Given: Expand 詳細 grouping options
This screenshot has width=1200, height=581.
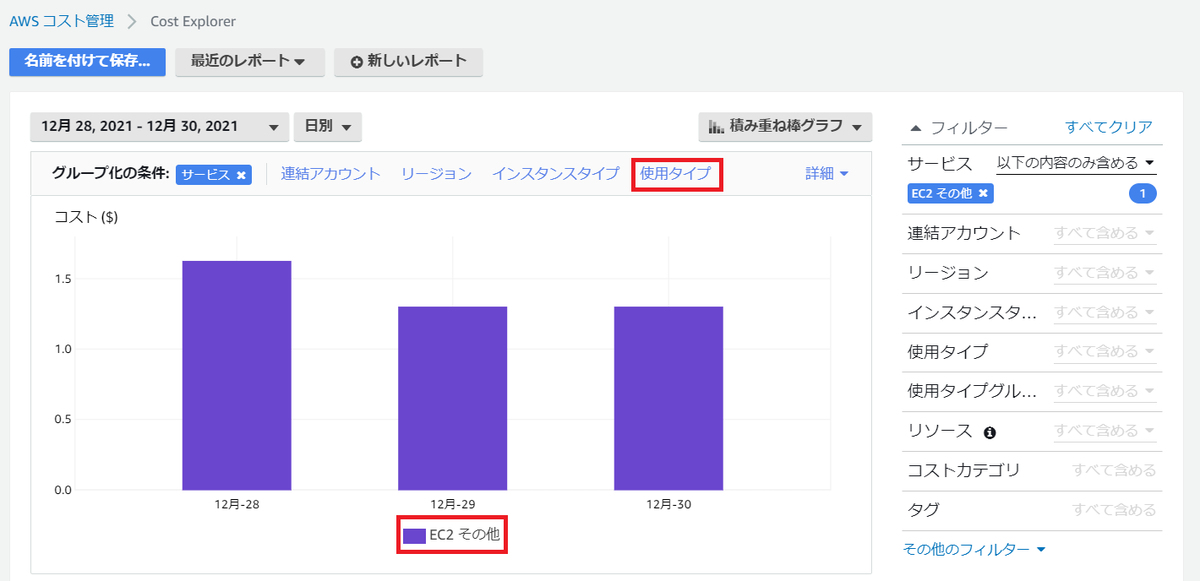Looking at the screenshot, I should (827, 173).
